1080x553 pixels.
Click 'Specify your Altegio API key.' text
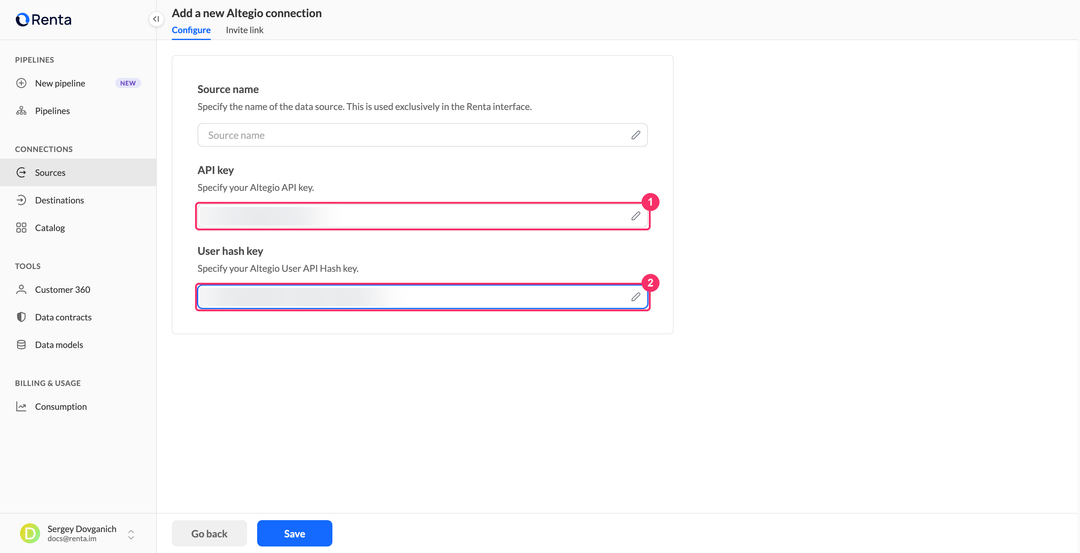coord(256,187)
